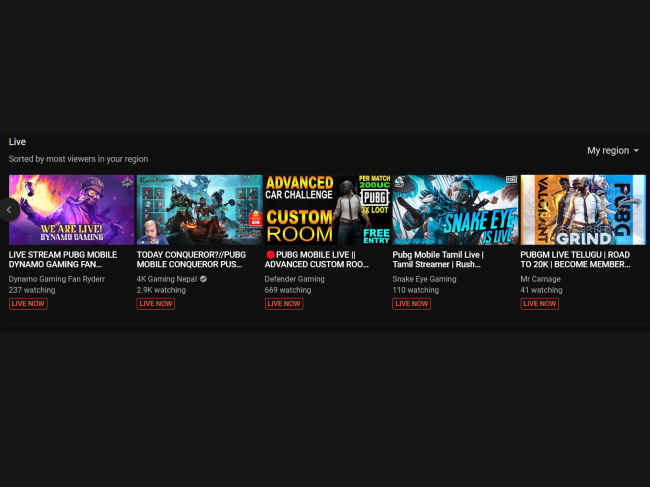Click LIVE NOW badge under Mr Carnage
The width and height of the screenshot is (650, 487).
coord(540,304)
